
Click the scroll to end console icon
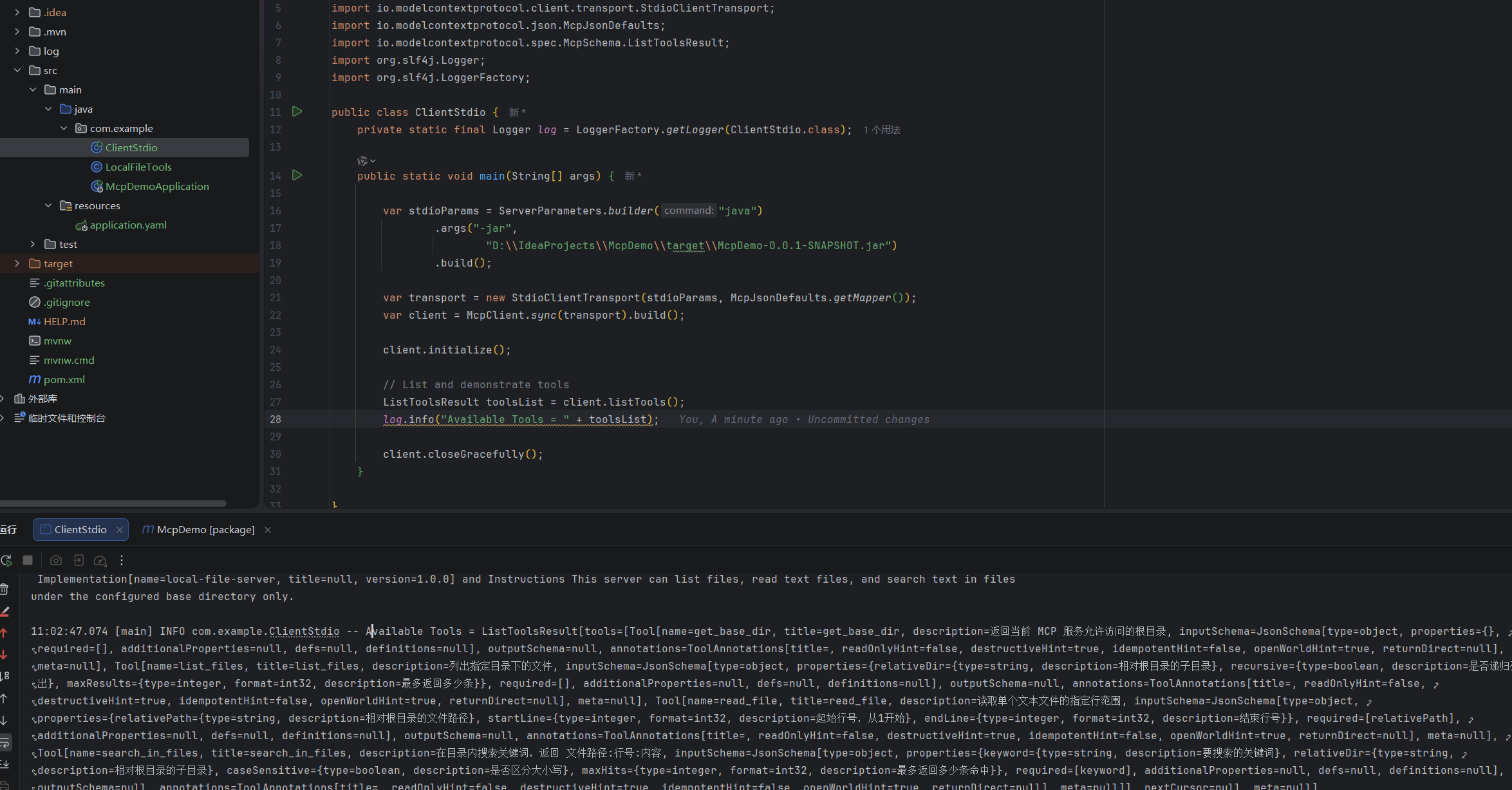(x=5, y=764)
